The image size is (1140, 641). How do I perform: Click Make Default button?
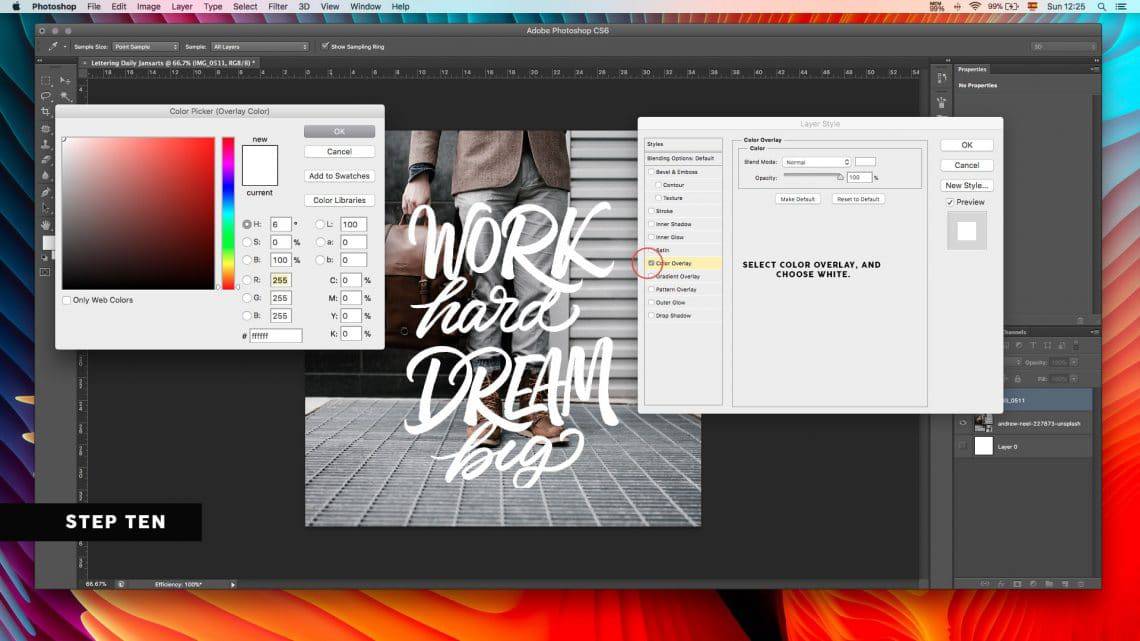[798, 199]
